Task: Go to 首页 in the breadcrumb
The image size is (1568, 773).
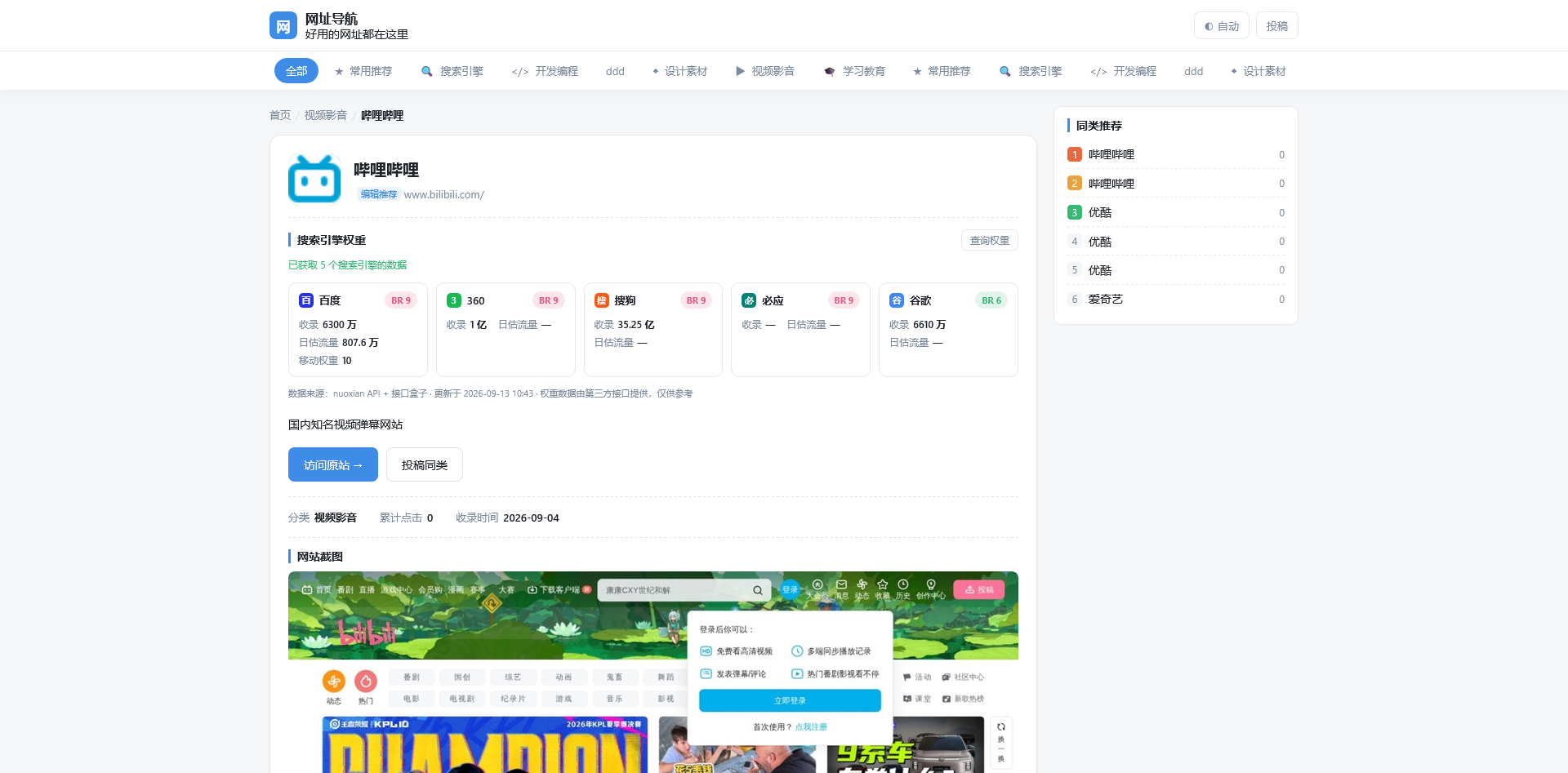Action: [x=280, y=115]
